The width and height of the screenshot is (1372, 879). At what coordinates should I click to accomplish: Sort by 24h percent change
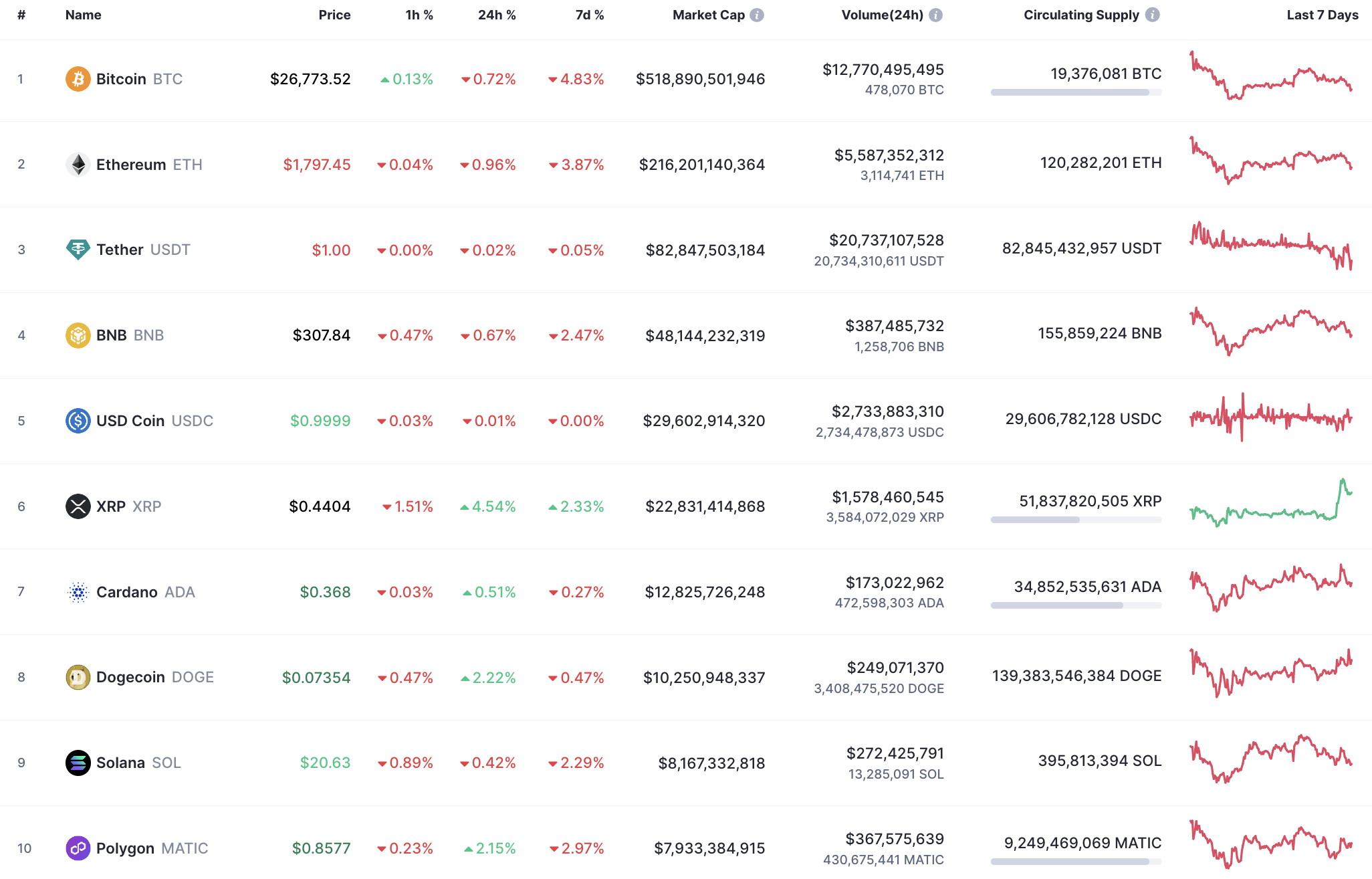coord(497,15)
